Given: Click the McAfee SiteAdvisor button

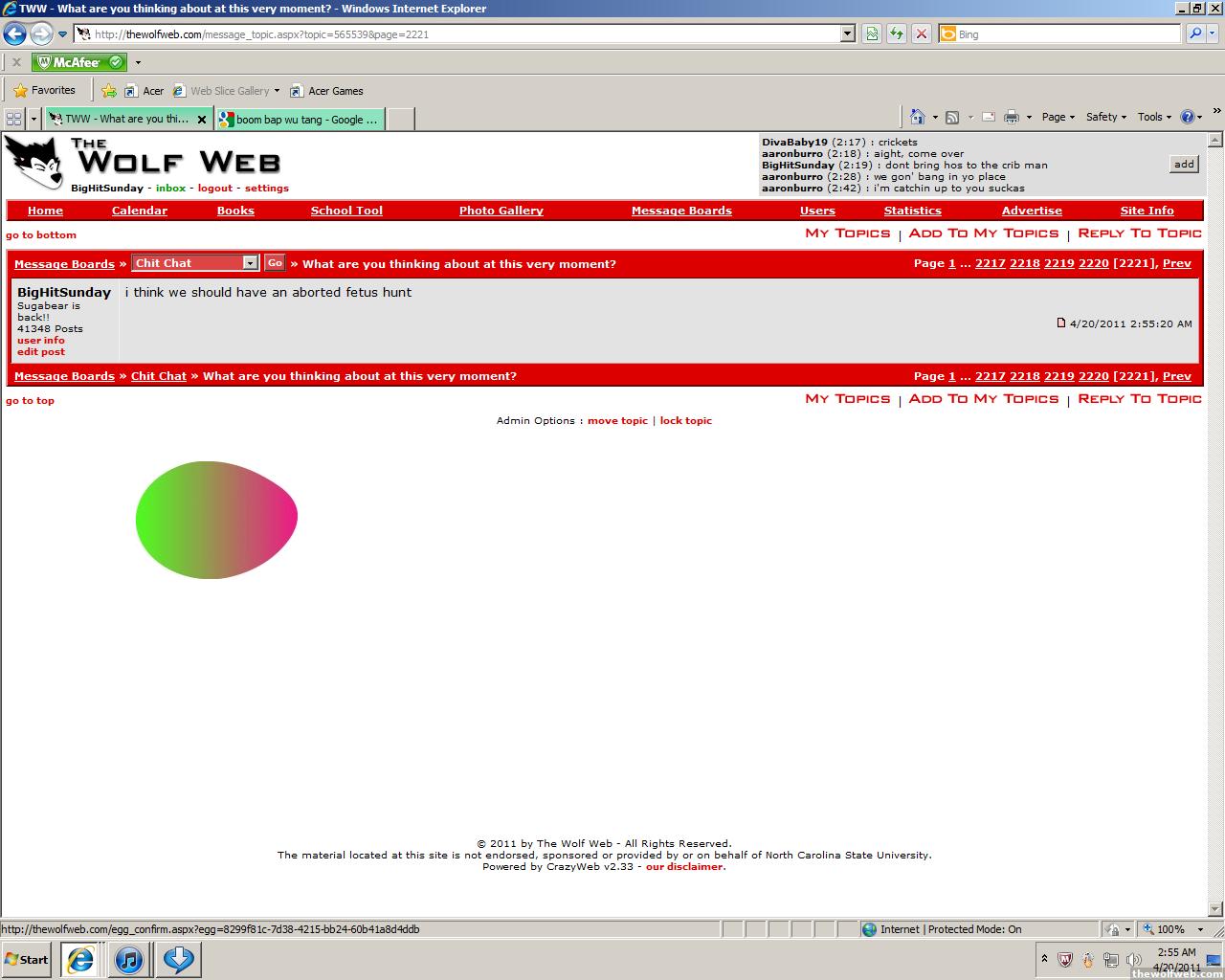Looking at the screenshot, I should tap(79, 62).
